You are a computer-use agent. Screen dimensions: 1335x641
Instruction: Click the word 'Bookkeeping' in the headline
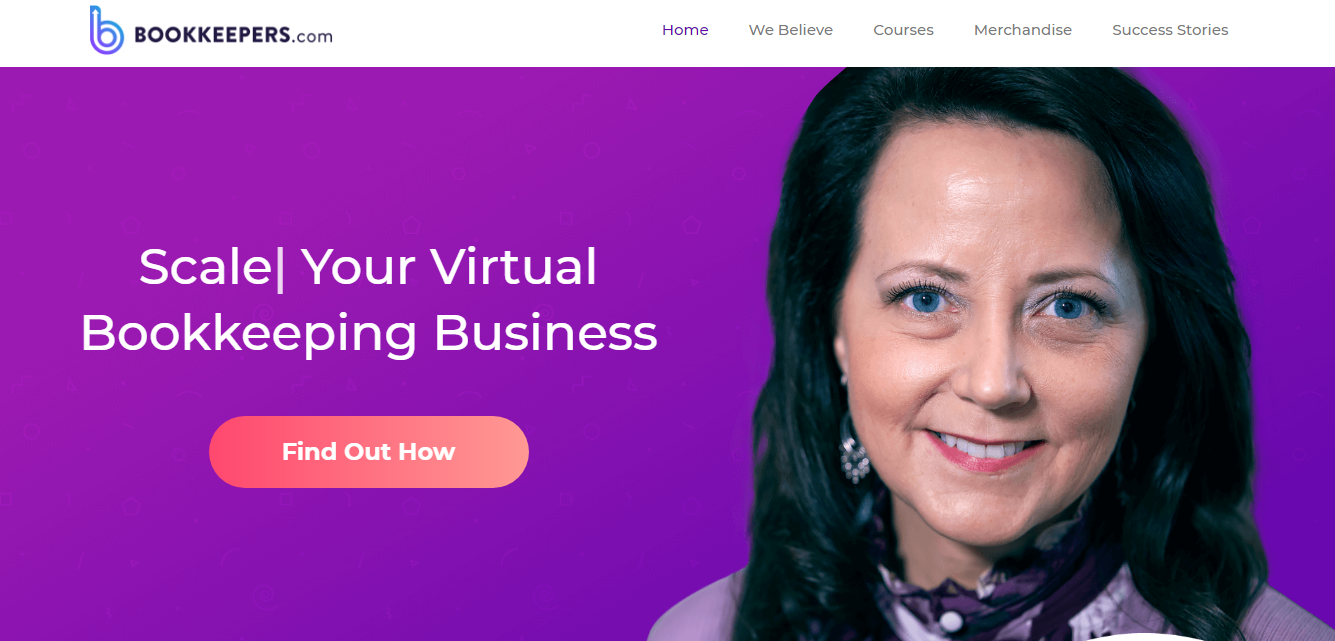pos(248,334)
